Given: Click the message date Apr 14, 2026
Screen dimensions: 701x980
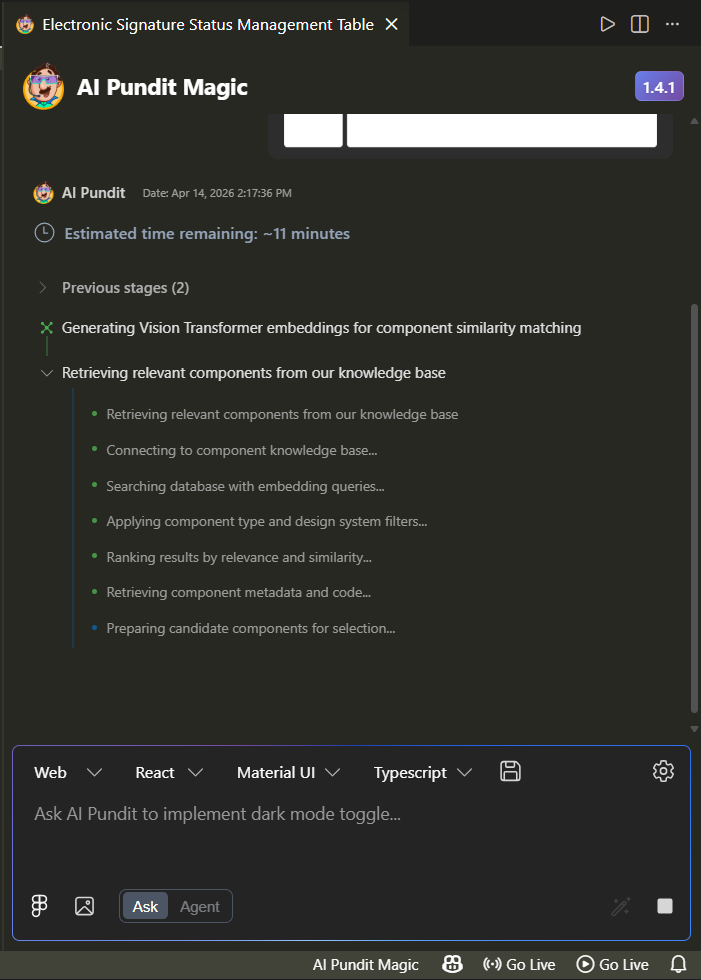Looking at the screenshot, I should click(x=217, y=193).
